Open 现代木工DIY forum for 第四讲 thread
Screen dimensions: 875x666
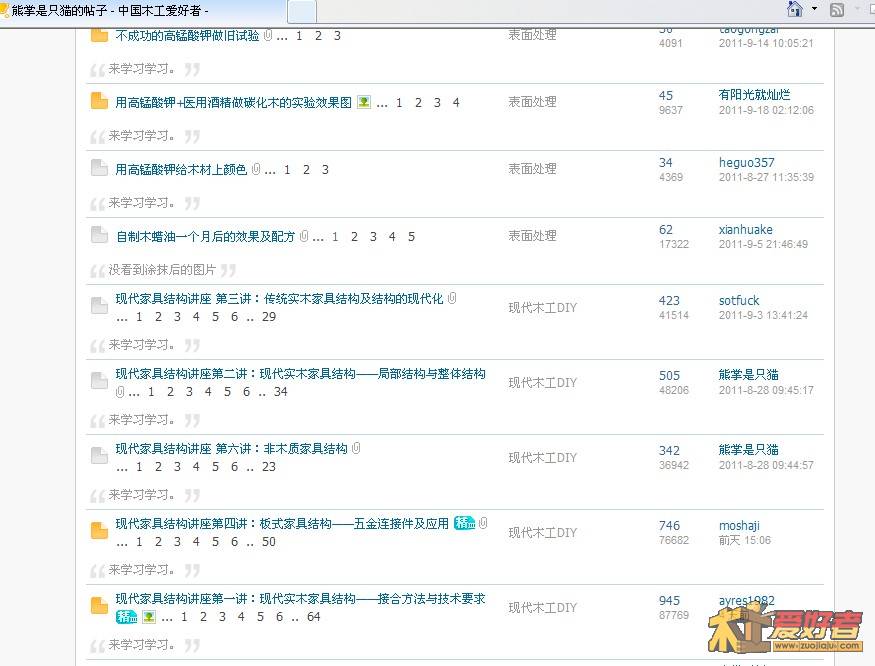[542, 533]
